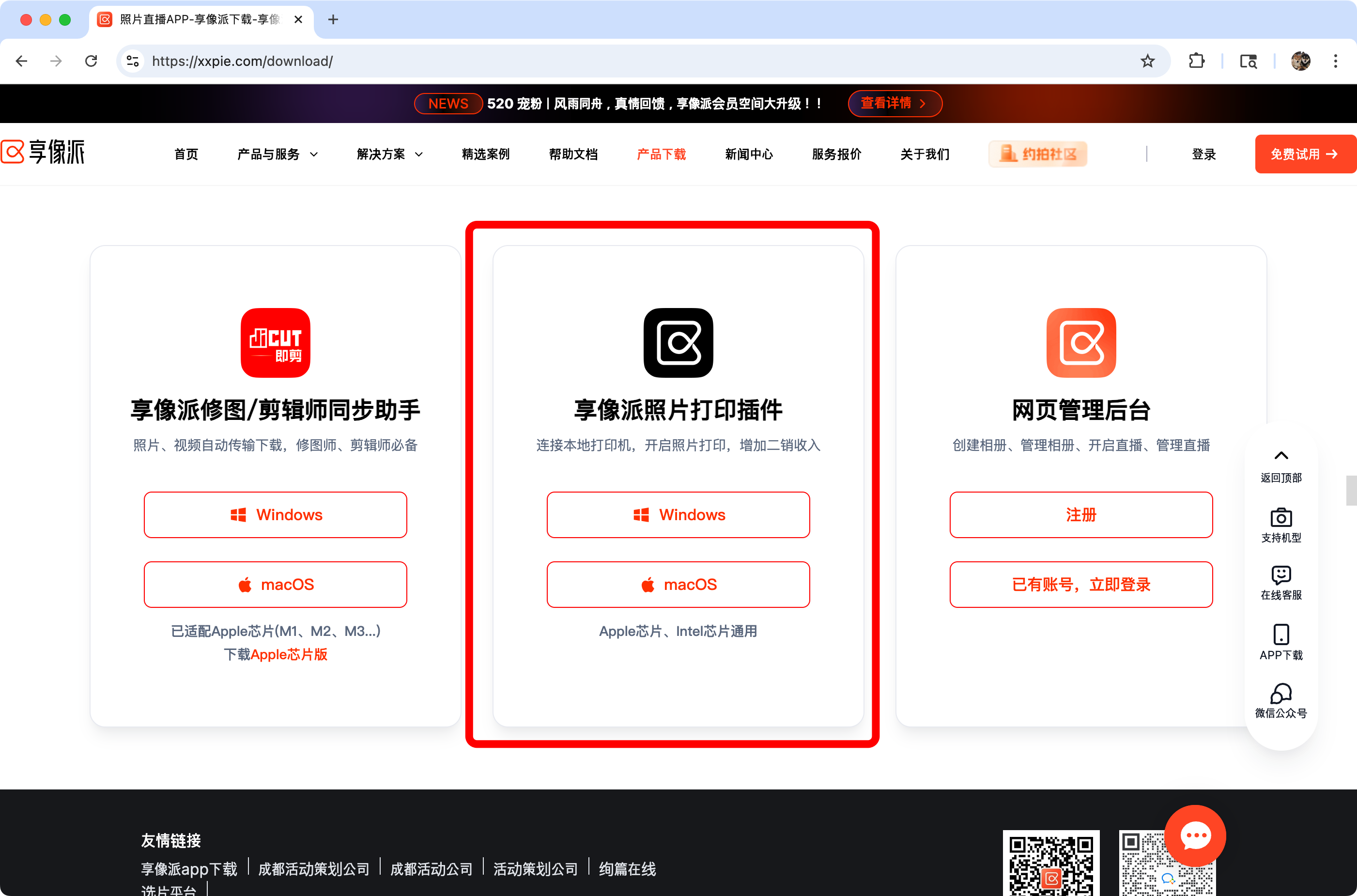Open 绚篇在线 footer link
This screenshot has height=896, width=1357.
tap(627, 869)
